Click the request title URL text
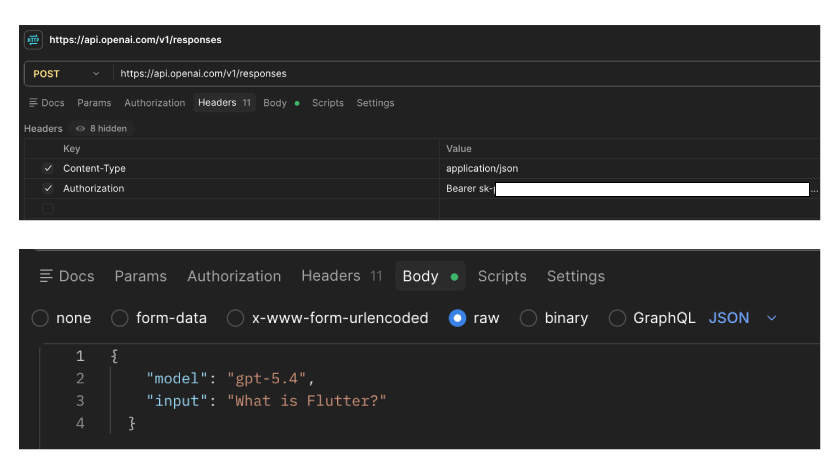838x470 pixels. (x=135, y=40)
